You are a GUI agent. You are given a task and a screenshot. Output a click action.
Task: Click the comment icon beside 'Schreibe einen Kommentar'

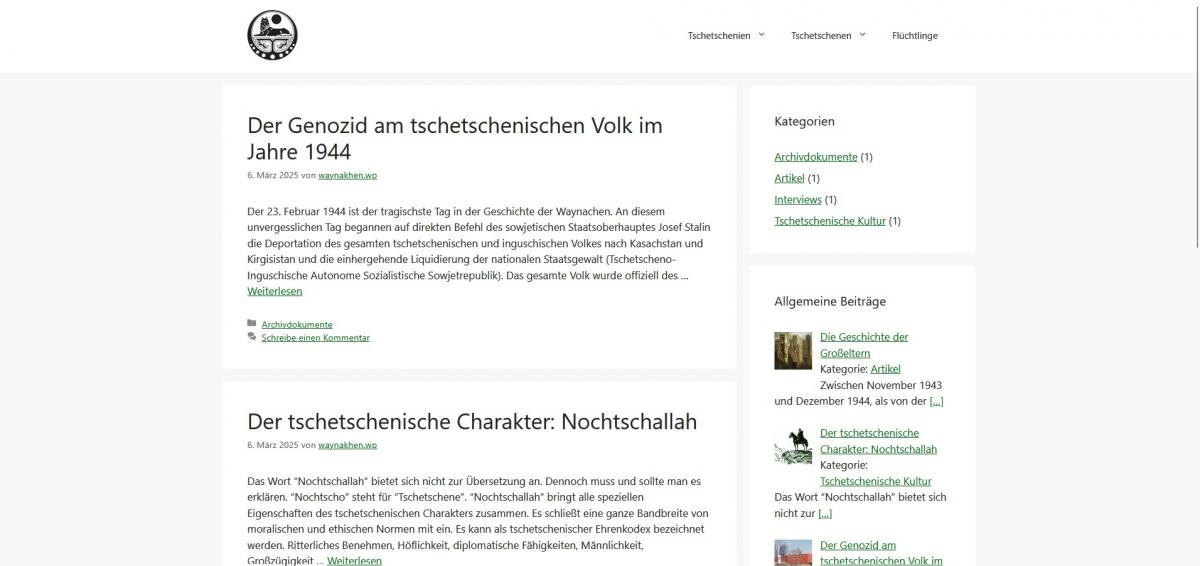252,337
